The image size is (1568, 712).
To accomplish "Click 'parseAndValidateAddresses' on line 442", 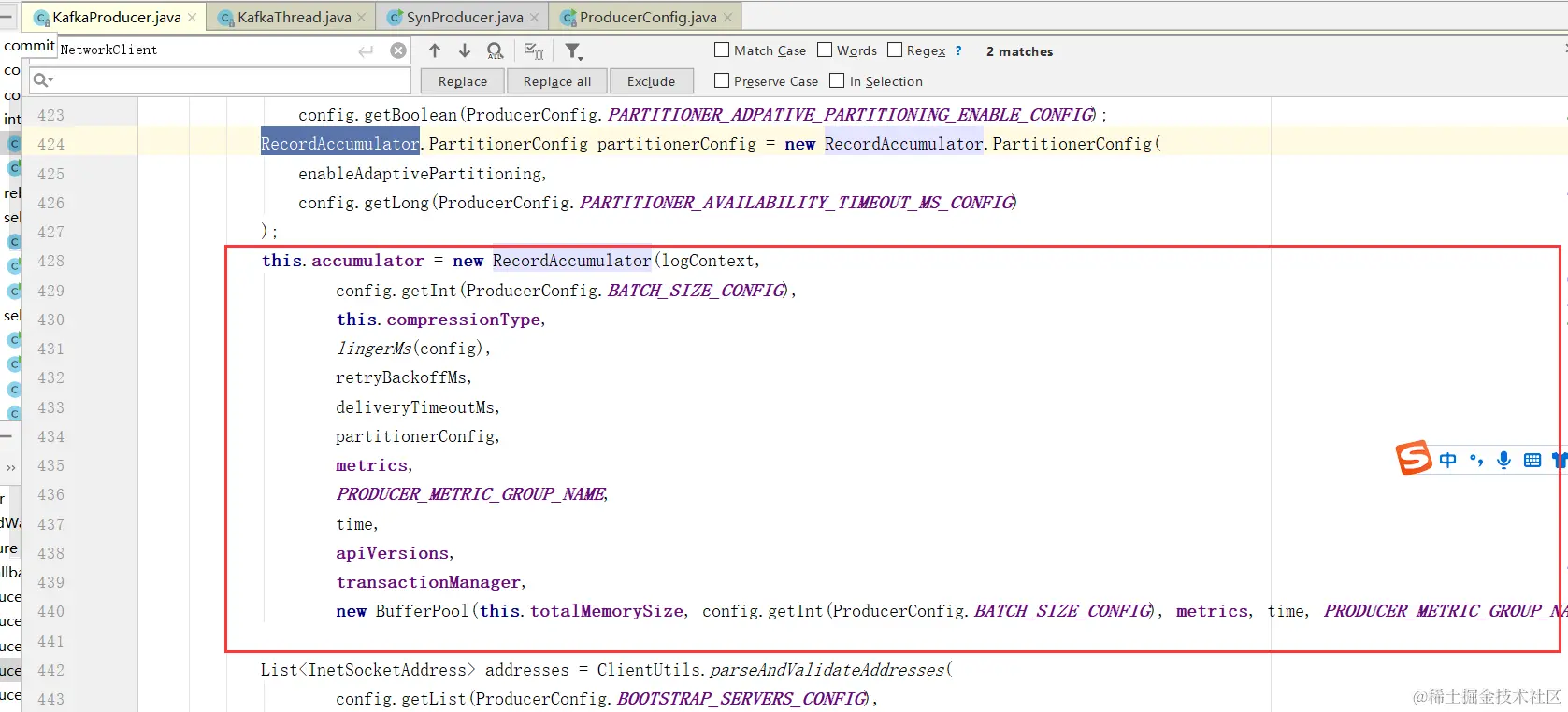I will click(x=827, y=670).
